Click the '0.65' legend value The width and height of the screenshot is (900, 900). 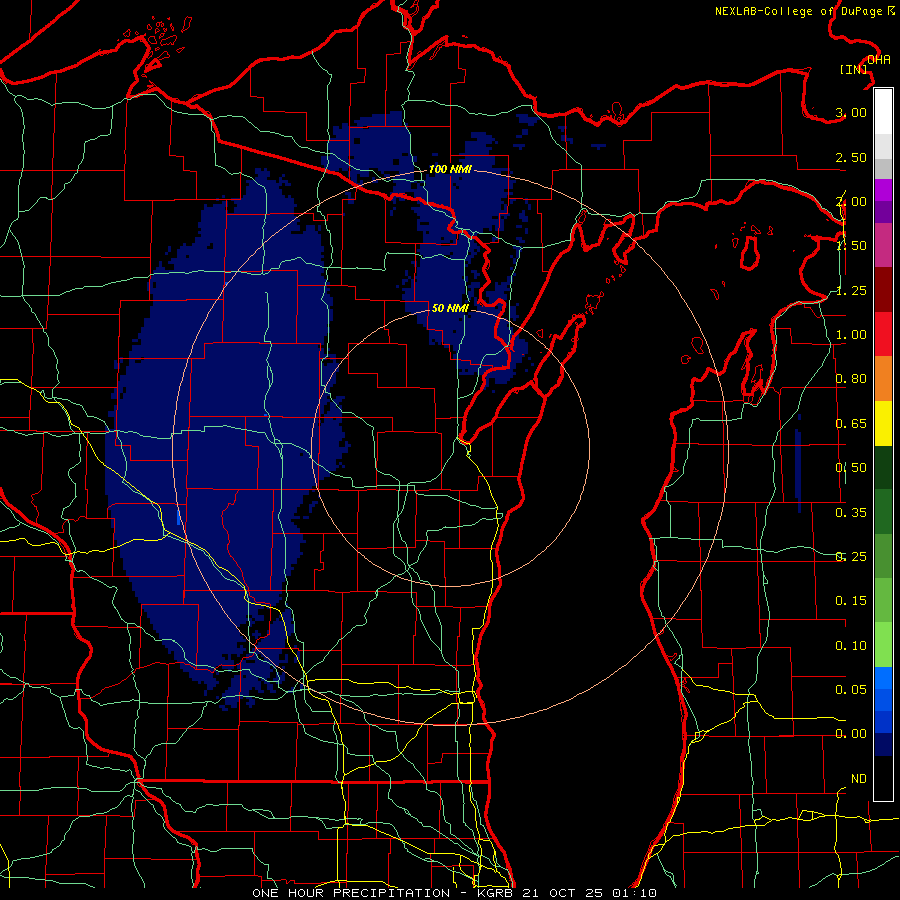point(851,424)
